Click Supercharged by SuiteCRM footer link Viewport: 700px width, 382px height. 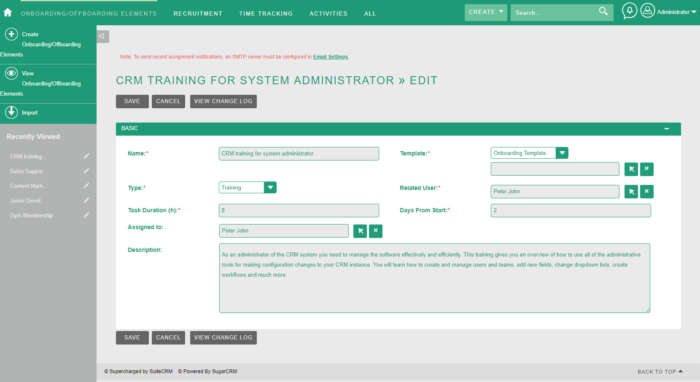138,371
